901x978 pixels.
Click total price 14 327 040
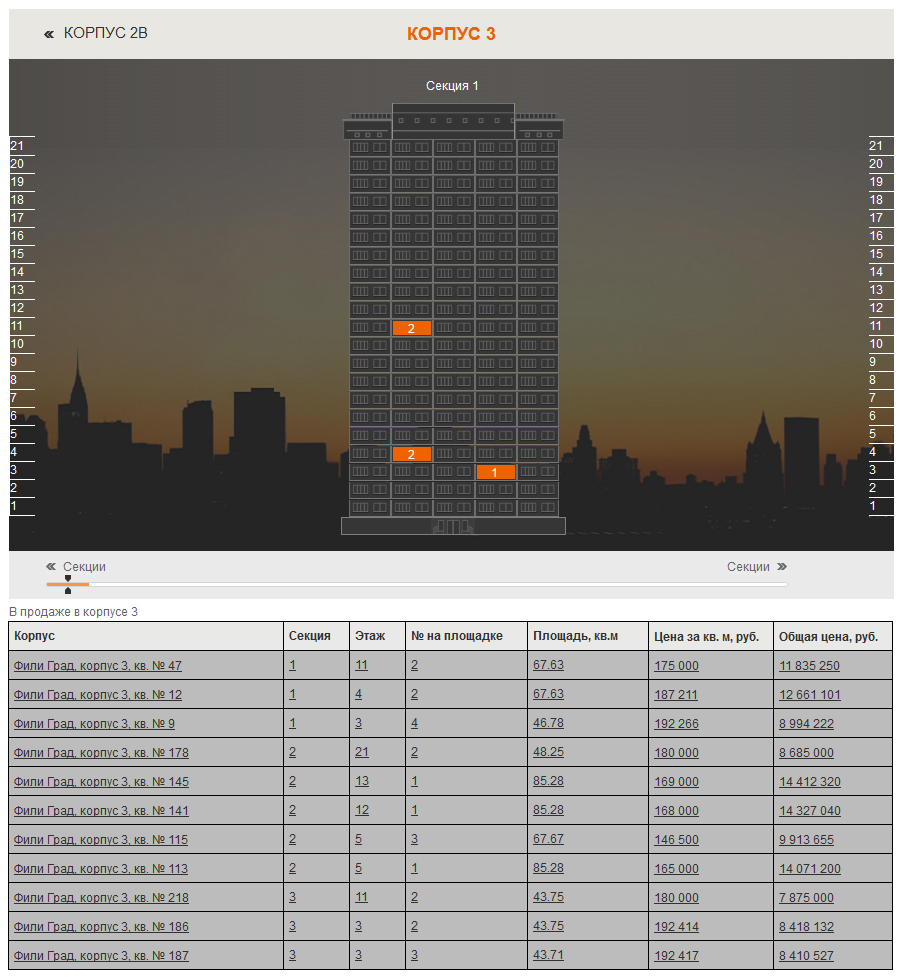click(x=809, y=811)
